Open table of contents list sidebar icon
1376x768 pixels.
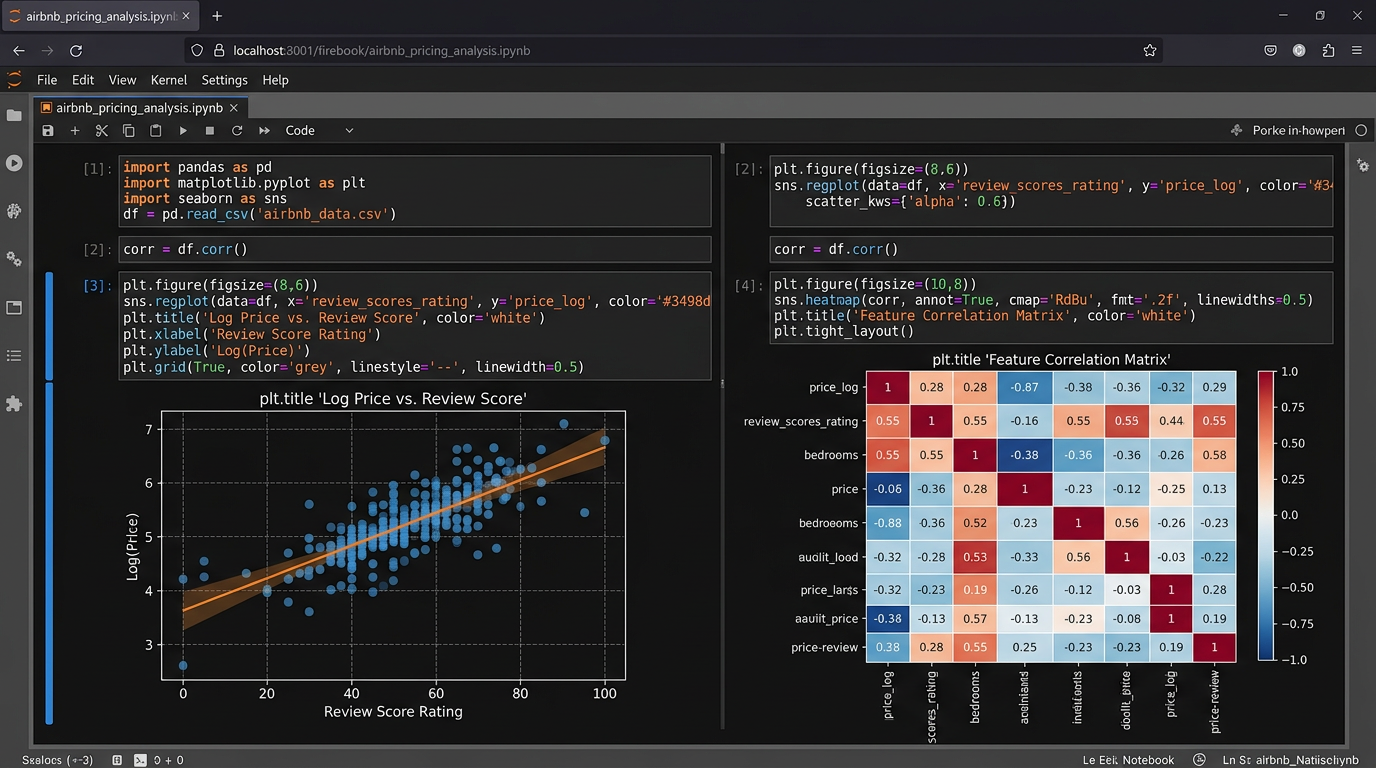pyautogui.click(x=14, y=355)
